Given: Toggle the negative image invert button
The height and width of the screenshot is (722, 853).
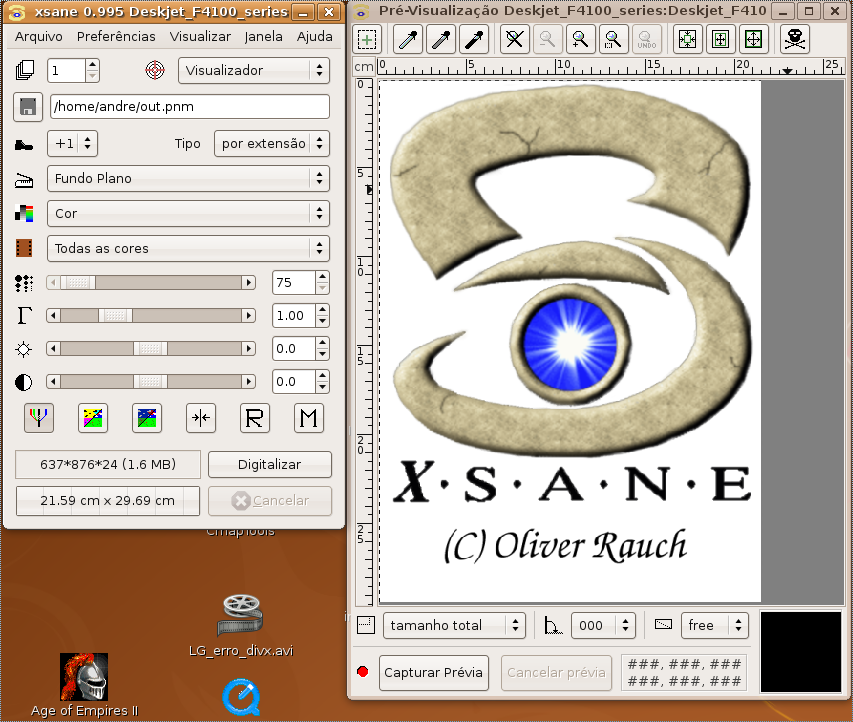Looking at the screenshot, I should [x=93, y=419].
